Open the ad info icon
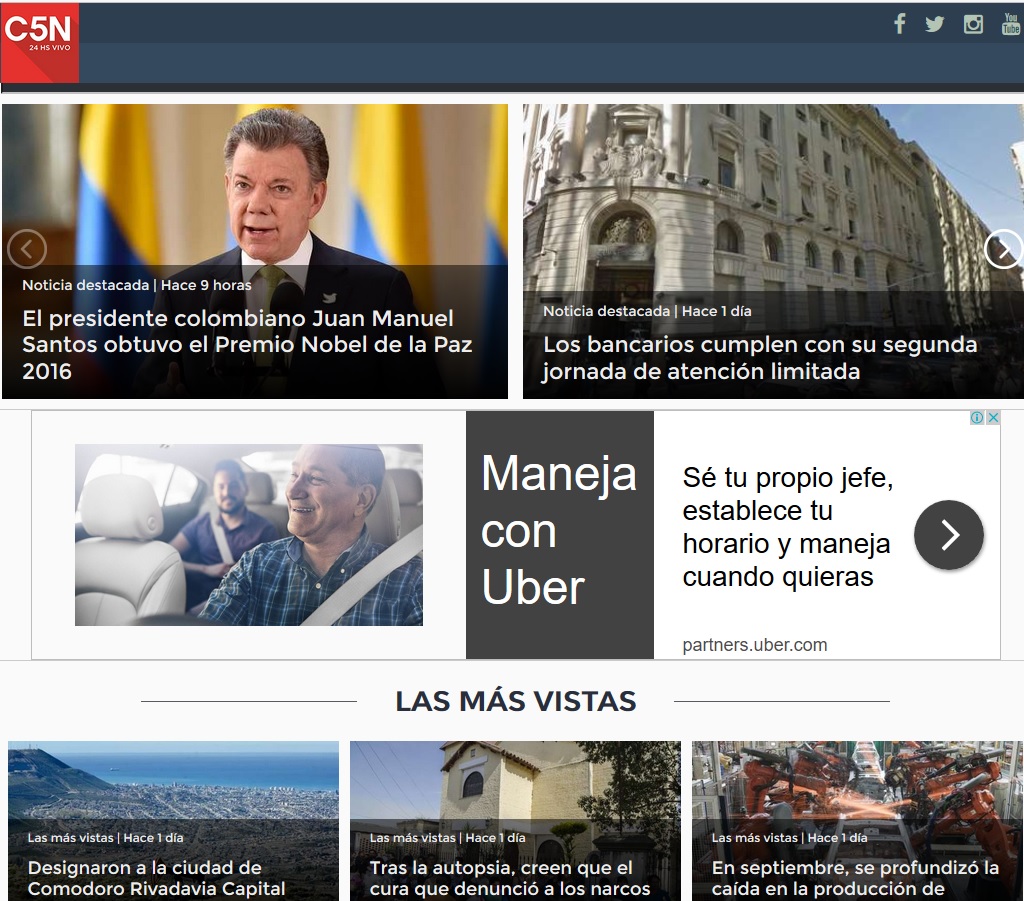Viewport: 1024px width, 901px height. point(977,418)
